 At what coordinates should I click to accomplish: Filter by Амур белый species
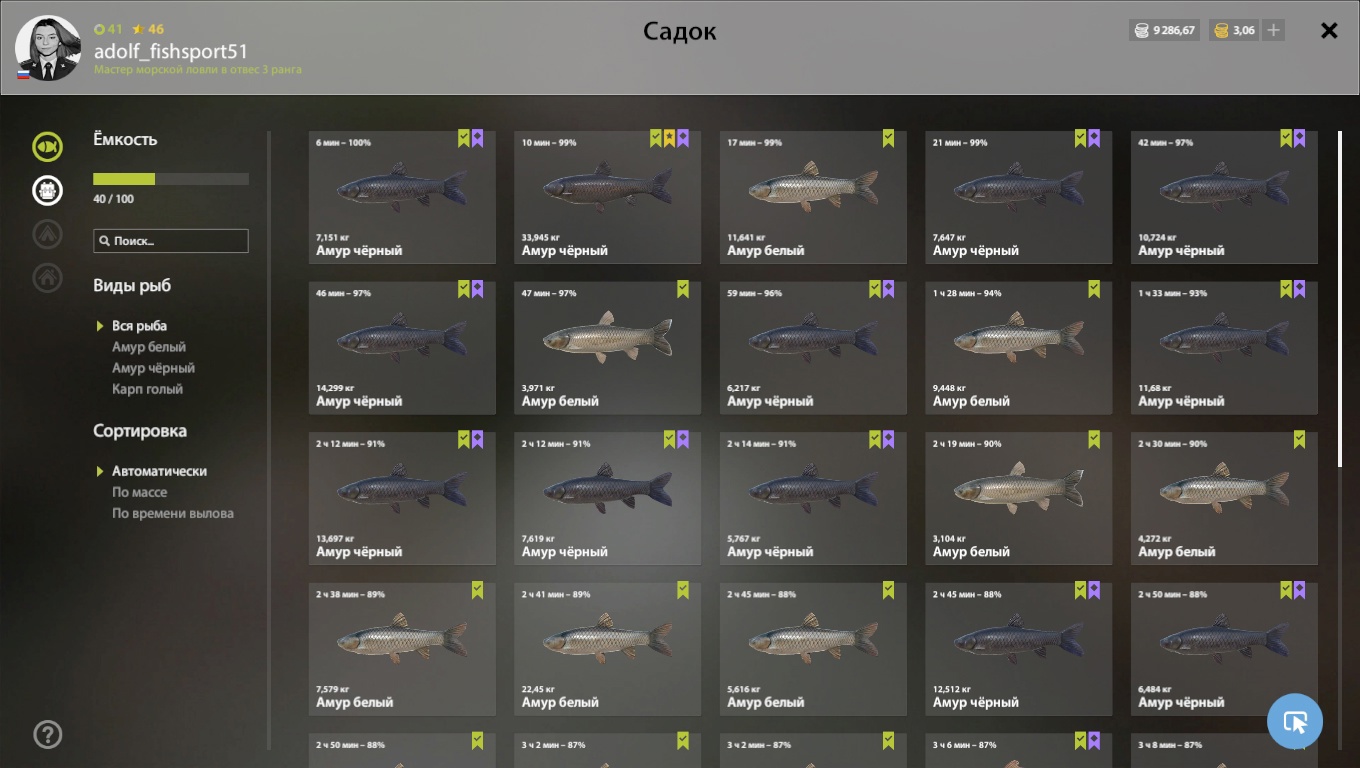point(149,347)
